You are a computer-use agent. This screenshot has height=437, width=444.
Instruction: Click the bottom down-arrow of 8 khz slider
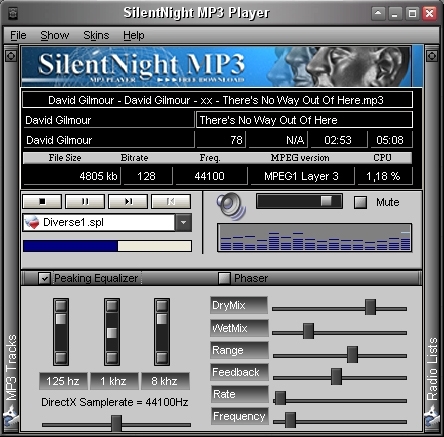[x=162, y=358]
